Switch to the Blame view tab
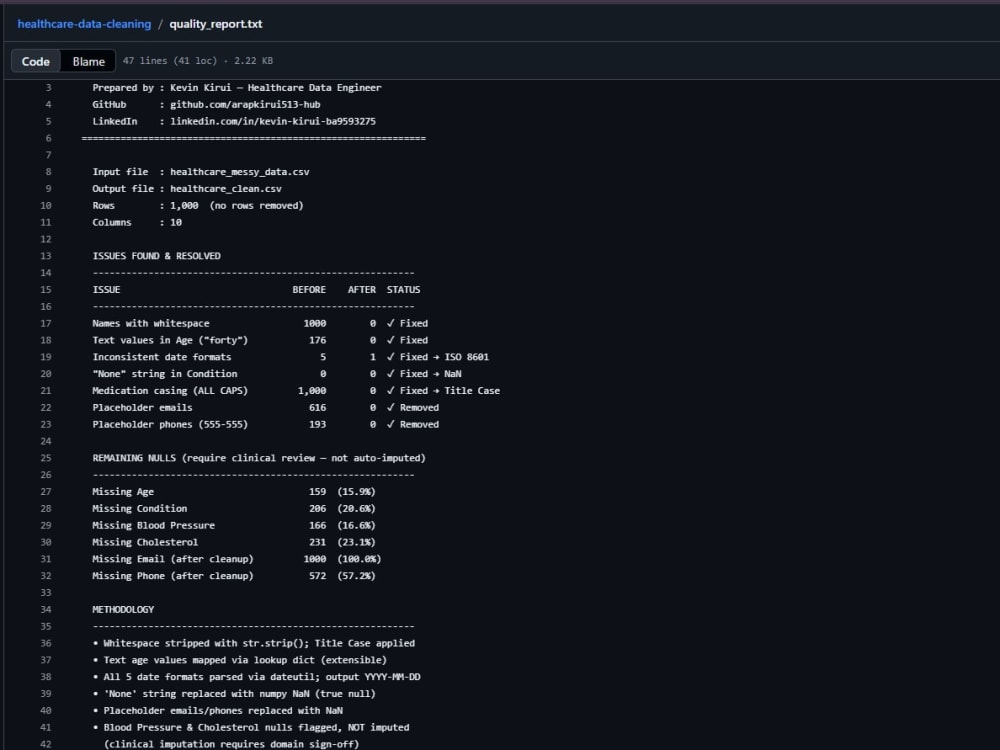This screenshot has height=750, width=1000. click(89, 61)
